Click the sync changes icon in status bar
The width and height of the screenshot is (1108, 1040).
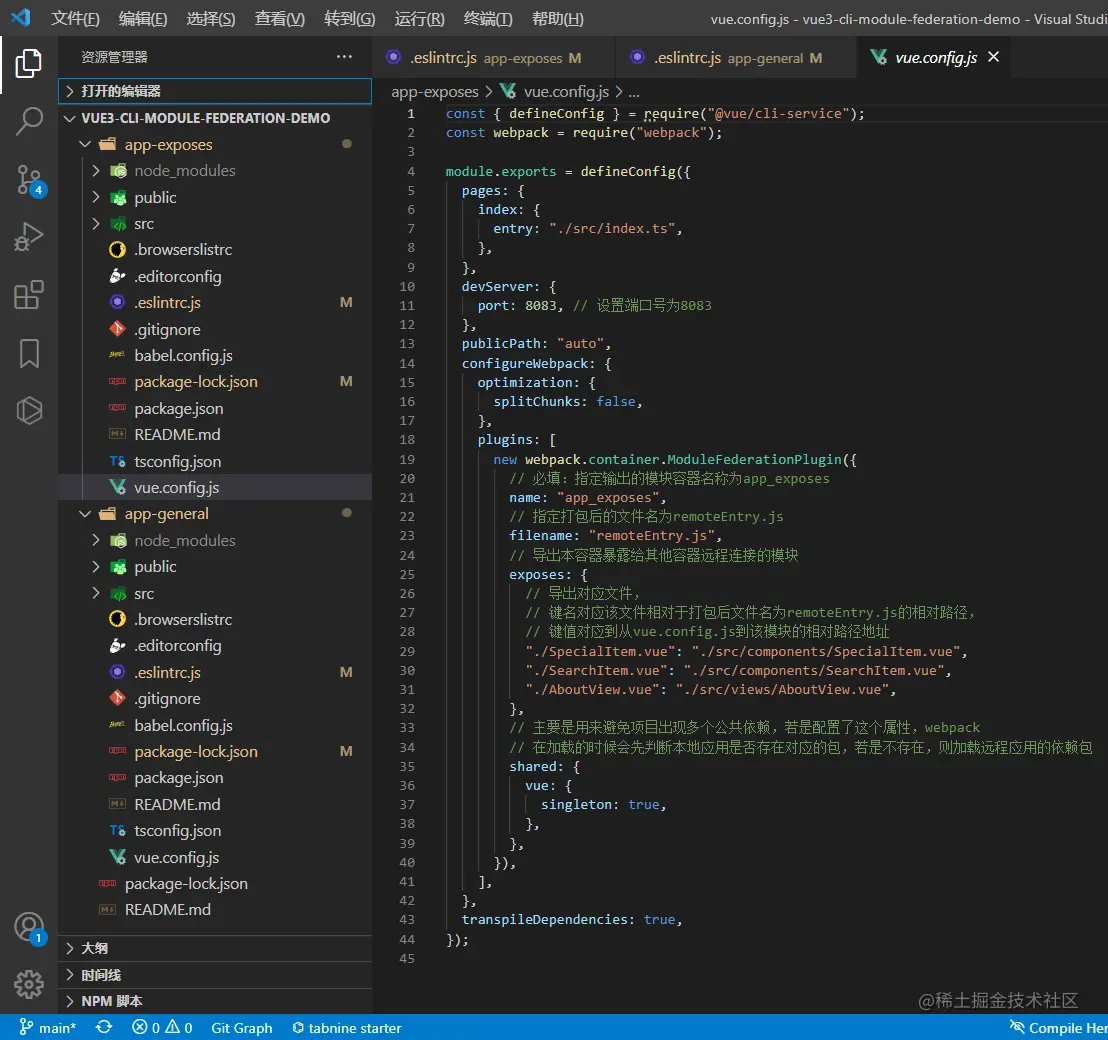pyautogui.click(x=104, y=1027)
